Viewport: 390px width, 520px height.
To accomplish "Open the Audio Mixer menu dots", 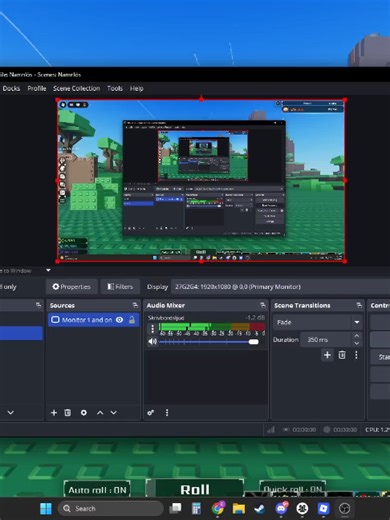I will pos(167,413).
